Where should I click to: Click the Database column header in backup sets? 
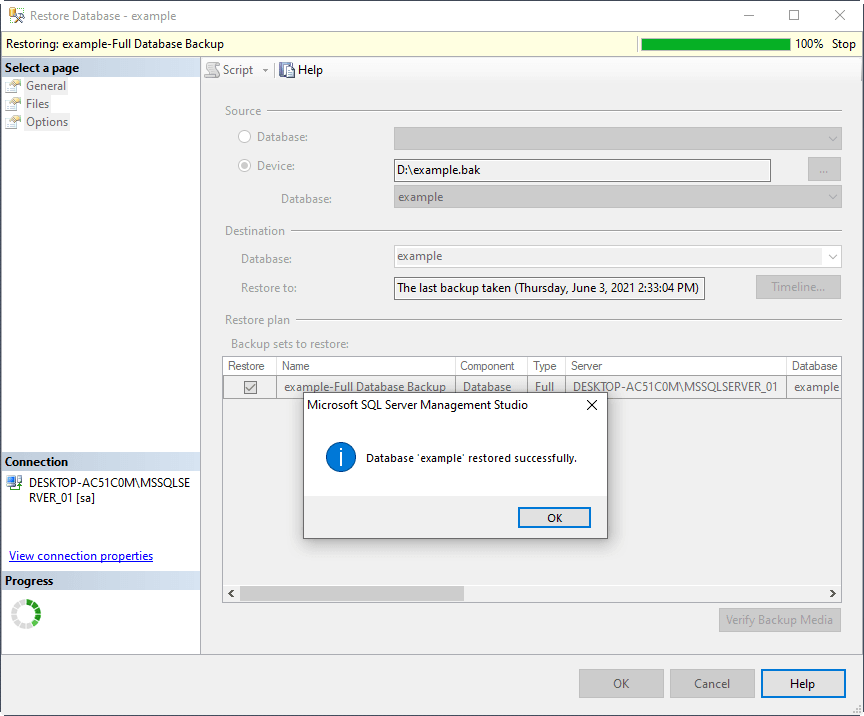tap(814, 366)
